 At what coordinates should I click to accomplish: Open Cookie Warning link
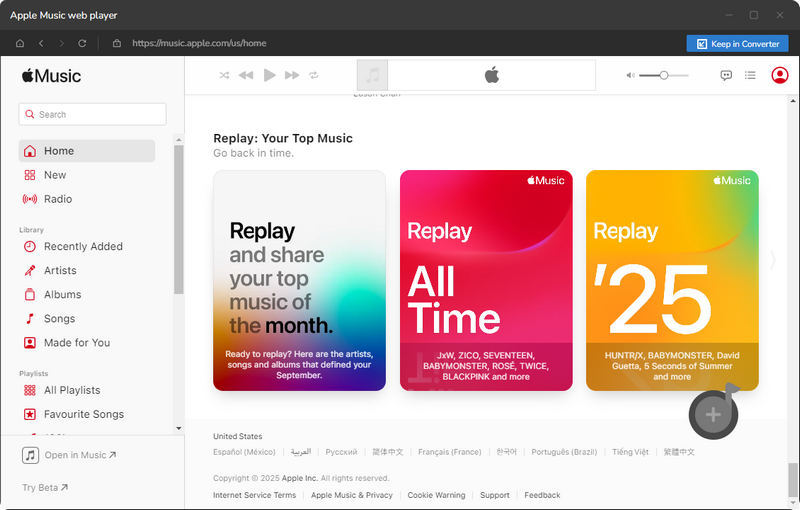point(436,495)
